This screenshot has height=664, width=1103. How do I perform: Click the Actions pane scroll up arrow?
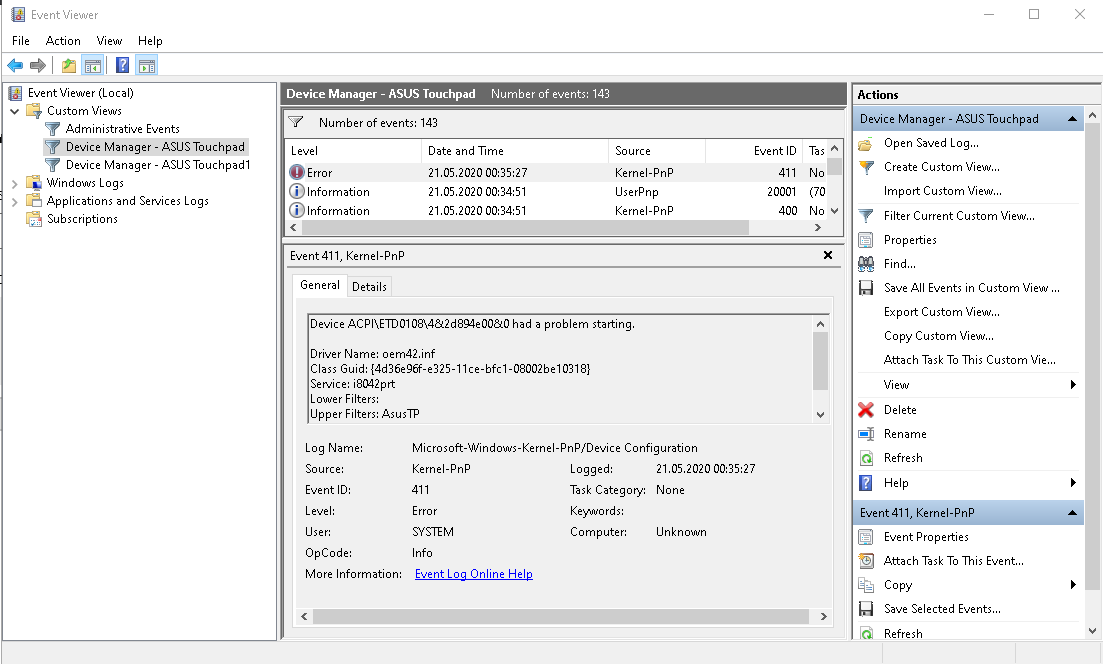[x=1092, y=115]
